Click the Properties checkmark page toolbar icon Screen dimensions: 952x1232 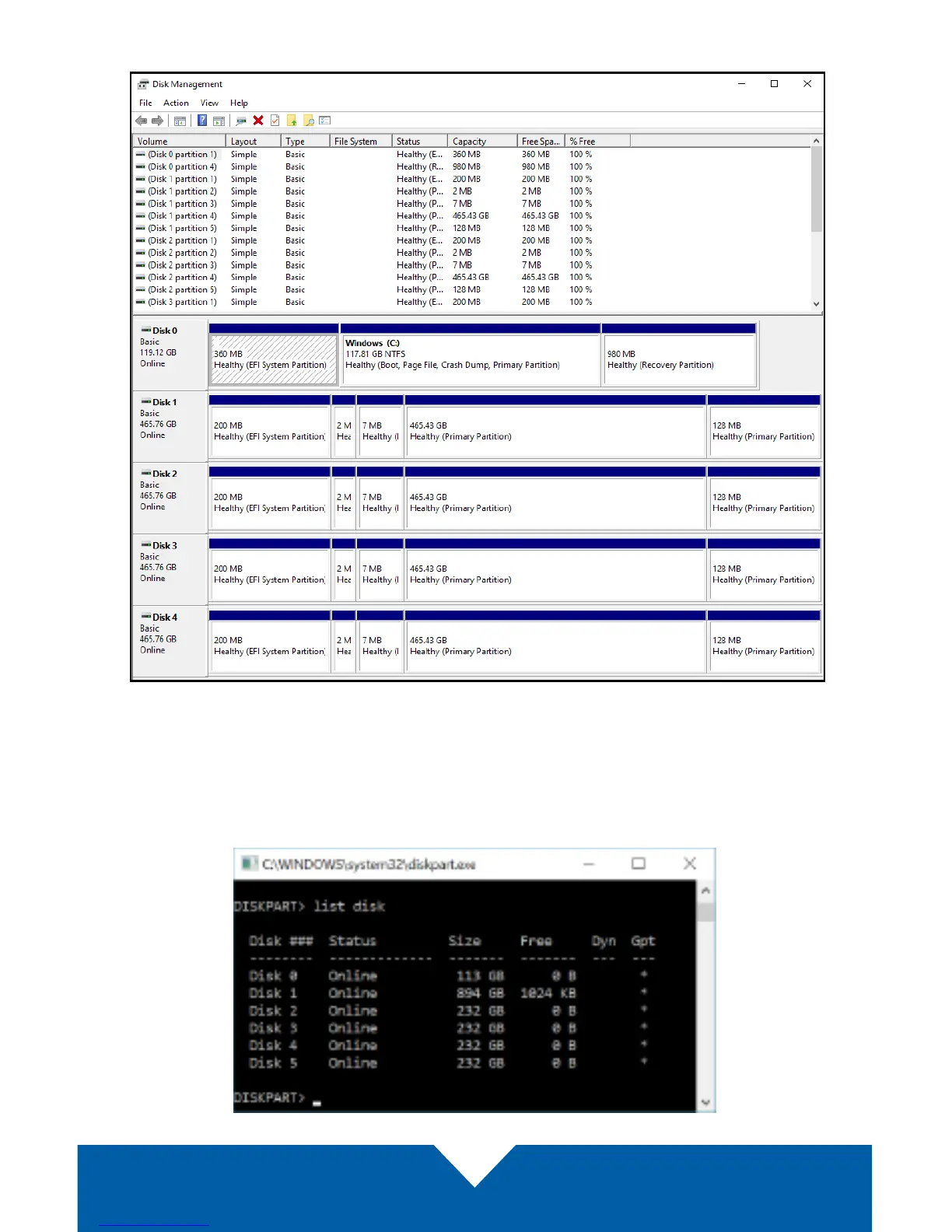point(275,121)
